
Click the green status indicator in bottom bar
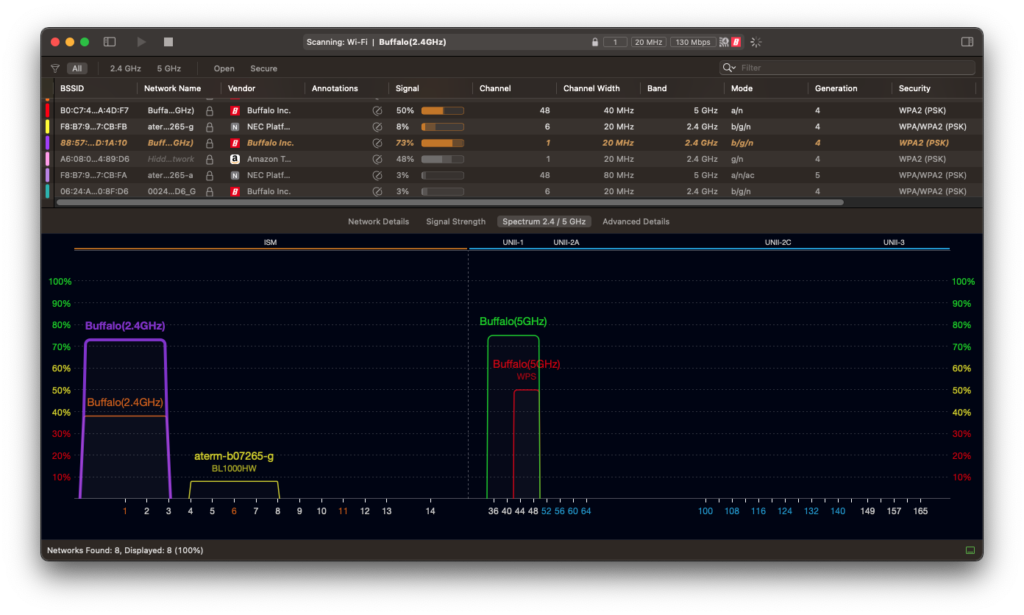(970, 550)
